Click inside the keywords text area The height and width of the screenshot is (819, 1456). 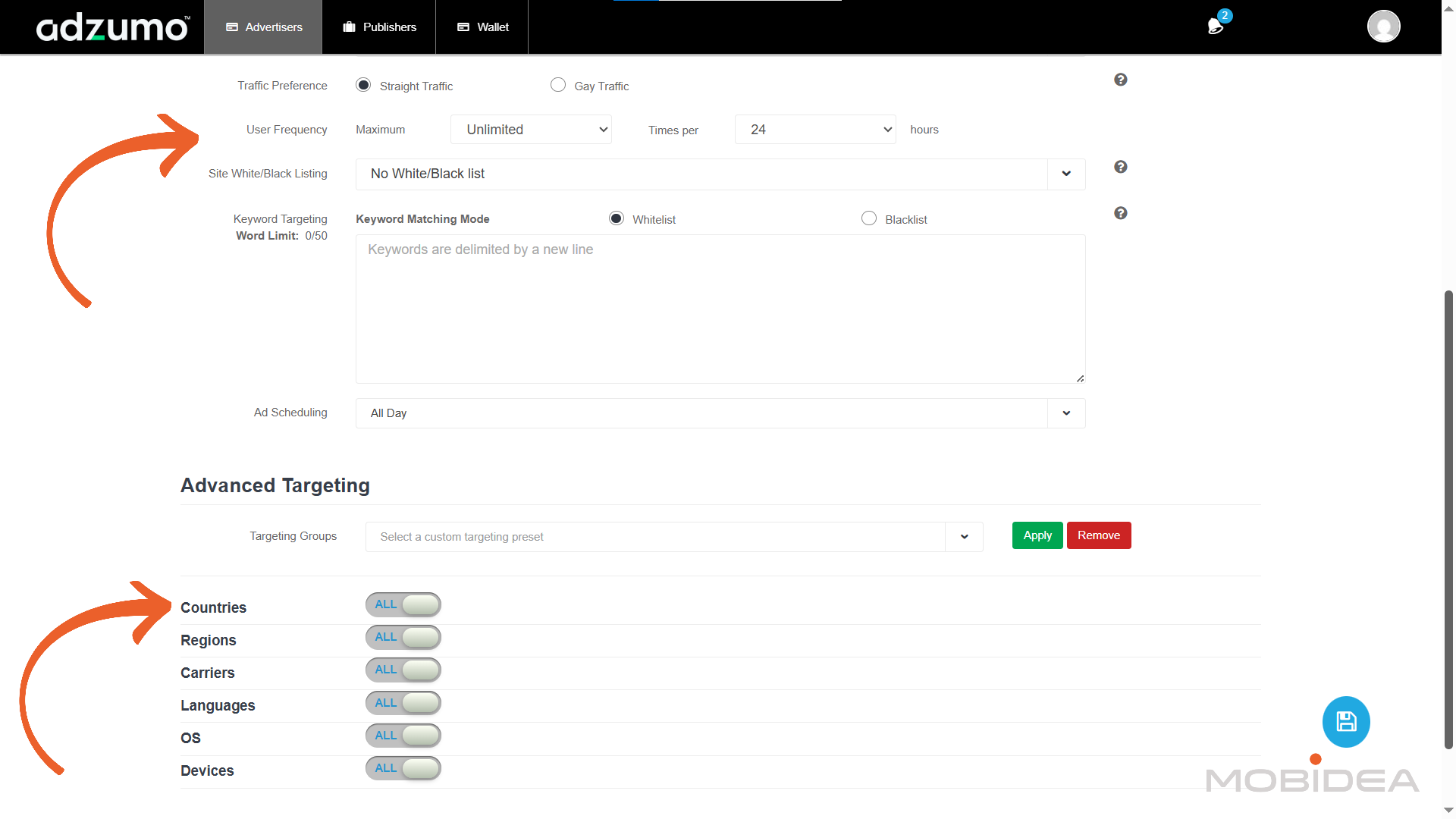720,309
